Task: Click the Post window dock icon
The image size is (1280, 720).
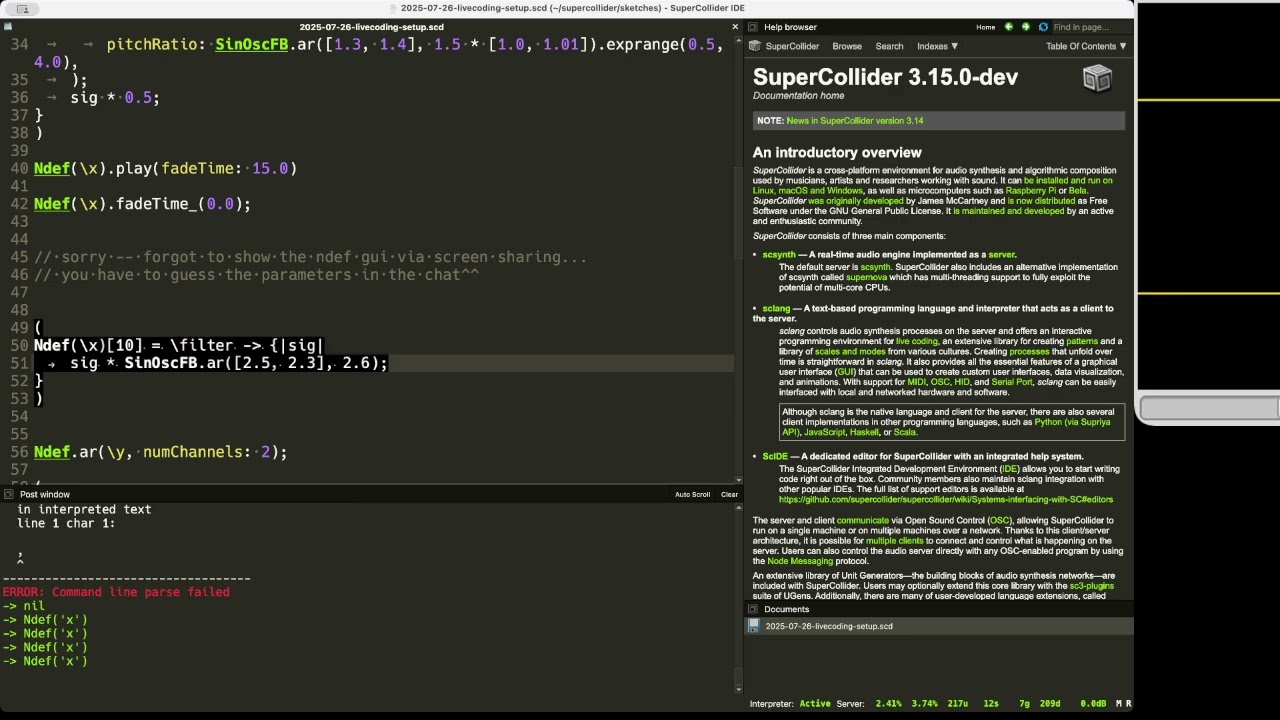Action: click(7, 494)
